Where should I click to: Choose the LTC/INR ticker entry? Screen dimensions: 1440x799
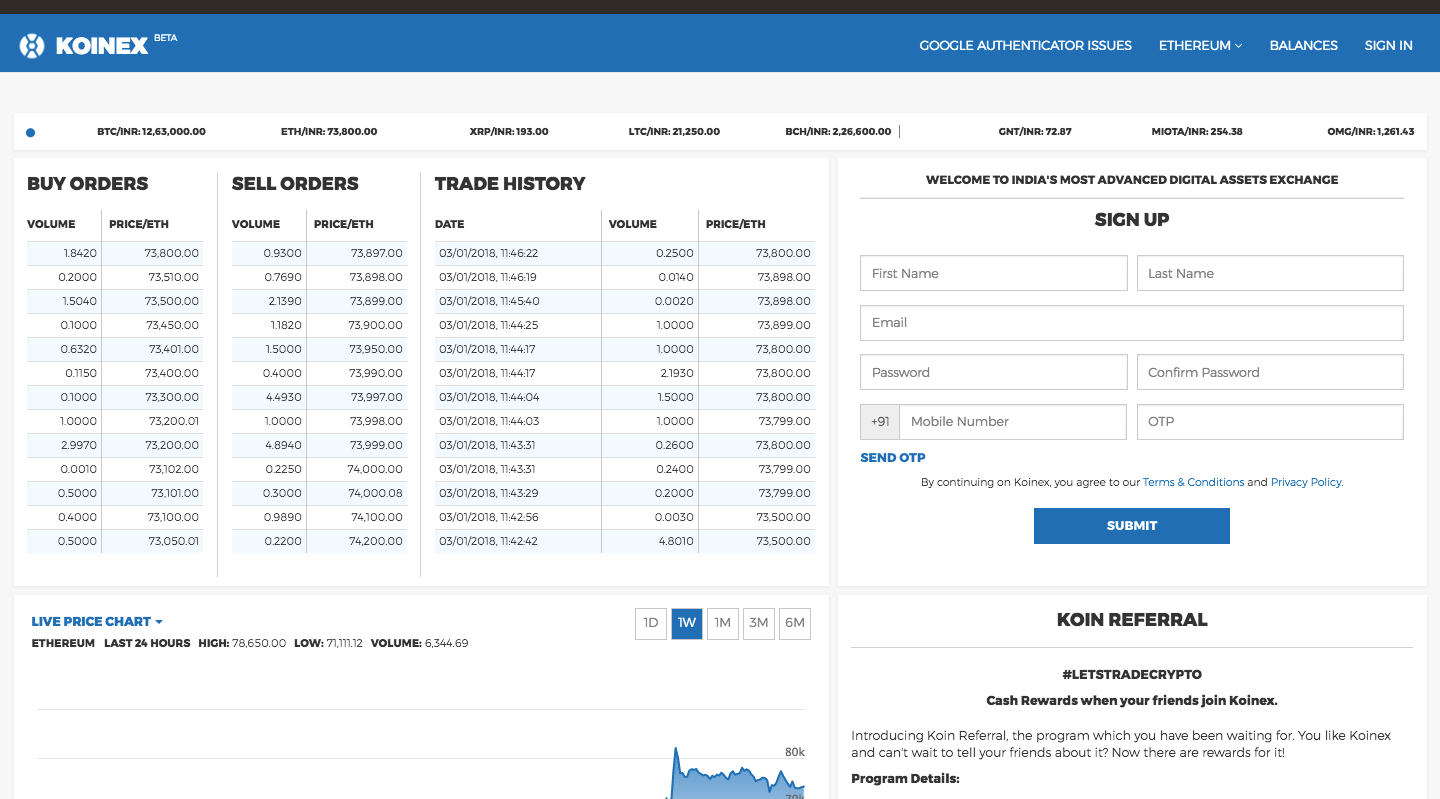[674, 131]
